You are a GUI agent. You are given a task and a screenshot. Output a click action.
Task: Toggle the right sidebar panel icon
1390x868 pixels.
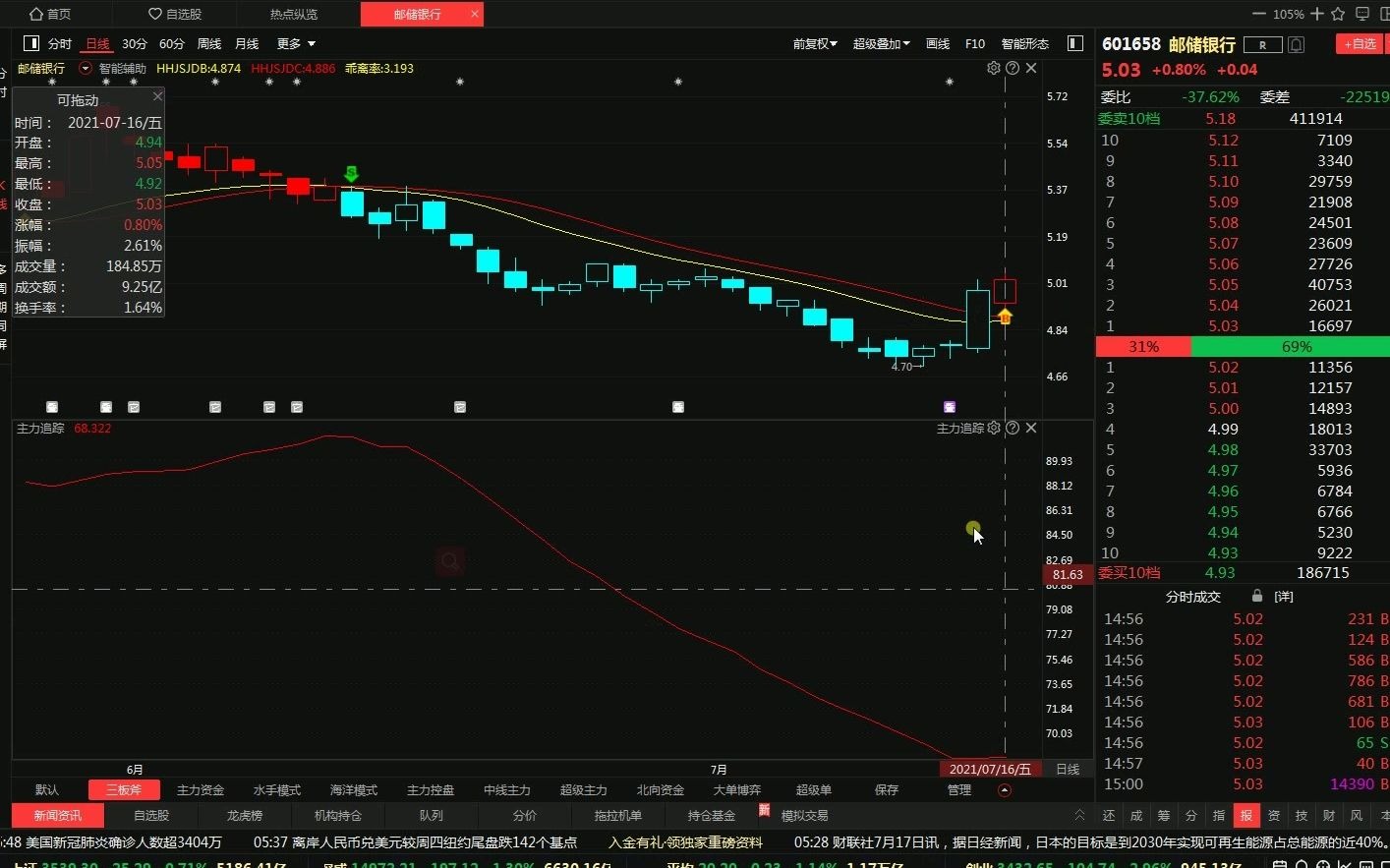(1075, 43)
